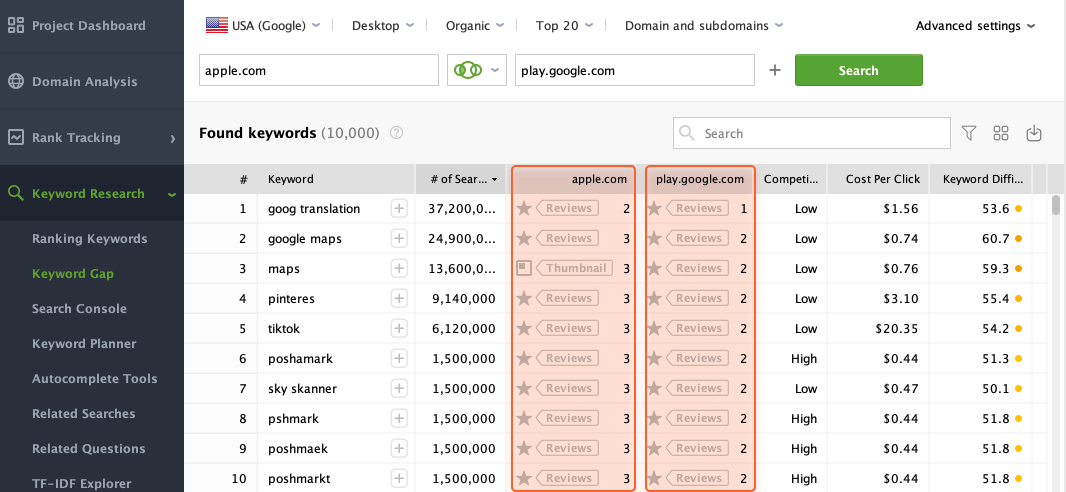Click apple.com star icon in 'goog translation' row
This screenshot has height=492, width=1066.
(x=523, y=208)
